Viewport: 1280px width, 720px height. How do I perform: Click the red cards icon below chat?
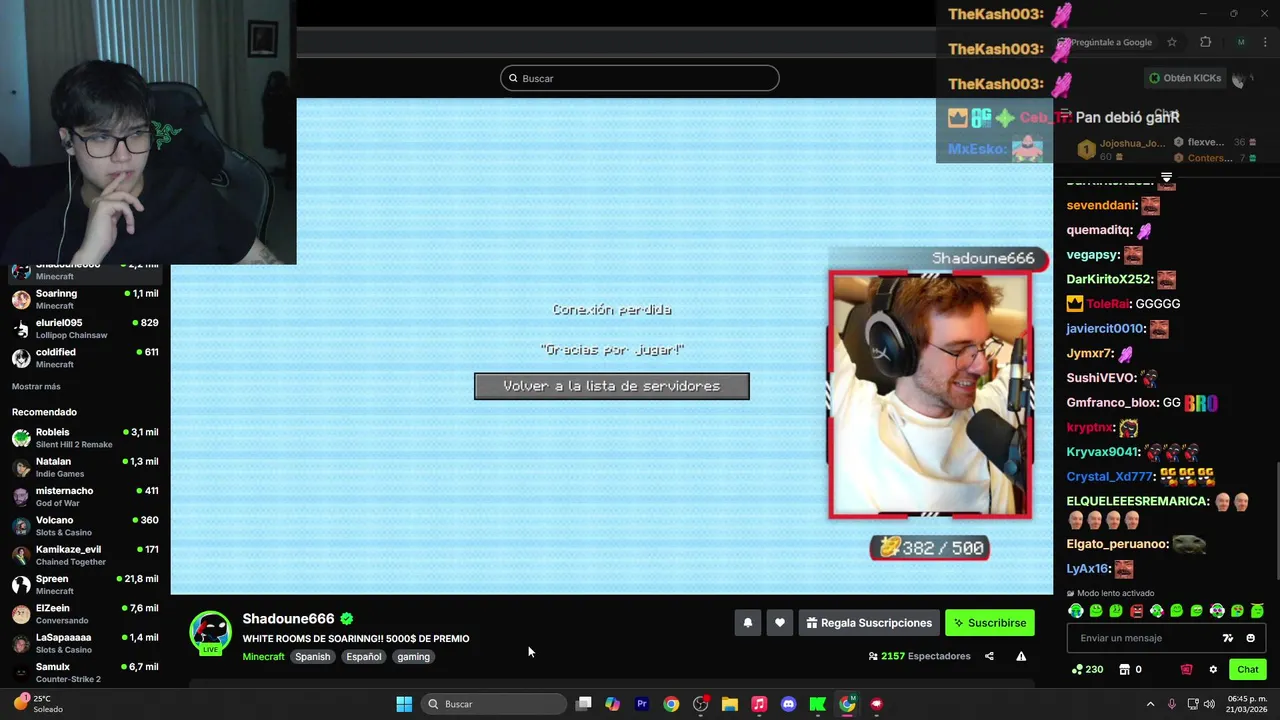[x=1187, y=669]
